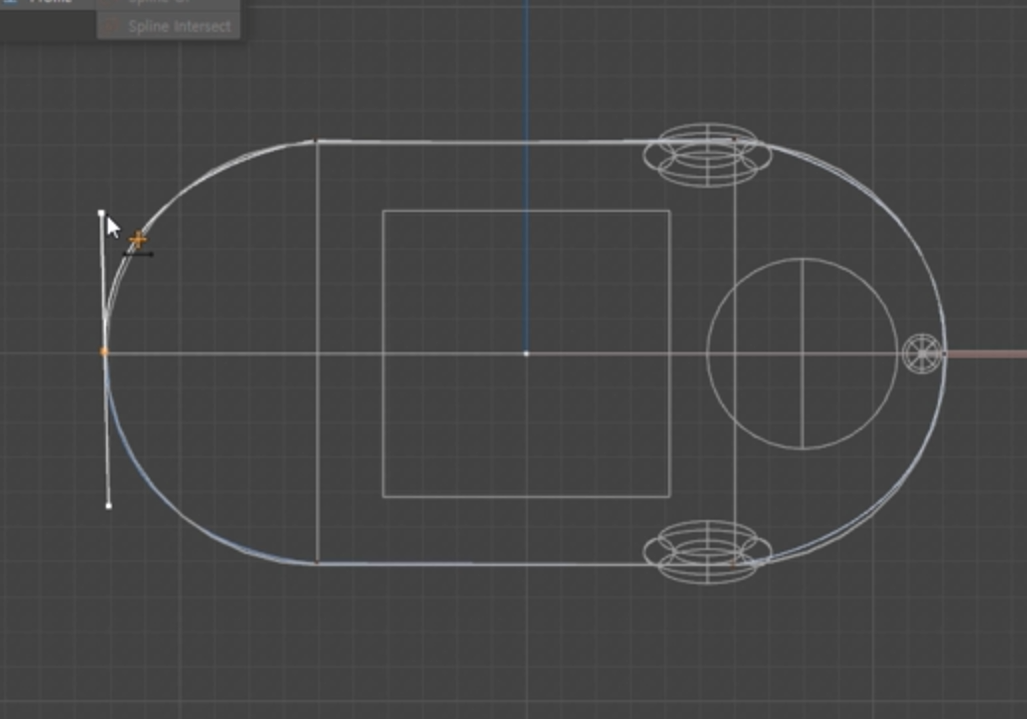The image size is (1027, 719).
Task: Click the orange plus snap marker
Action: [138, 240]
